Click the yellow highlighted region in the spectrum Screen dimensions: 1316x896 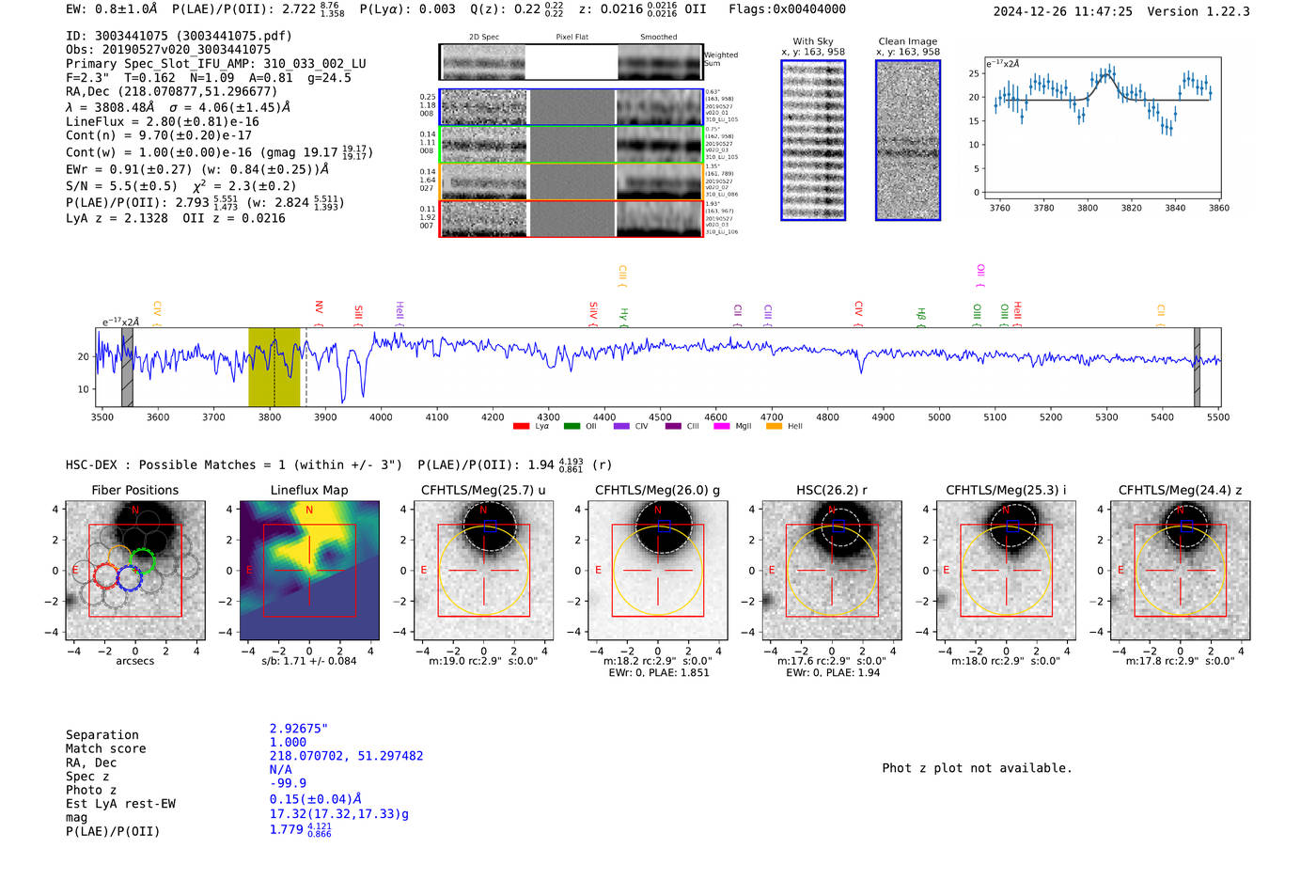pyautogui.click(x=274, y=368)
